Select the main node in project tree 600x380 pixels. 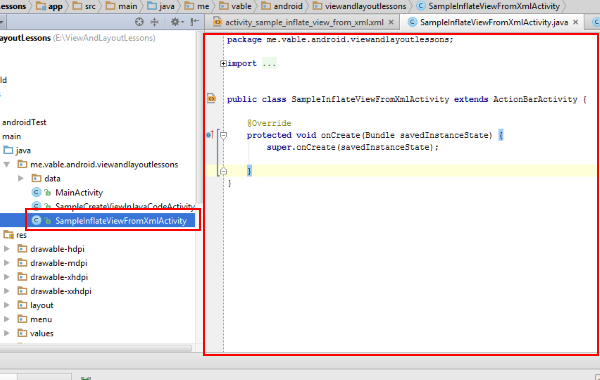click(11, 136)
